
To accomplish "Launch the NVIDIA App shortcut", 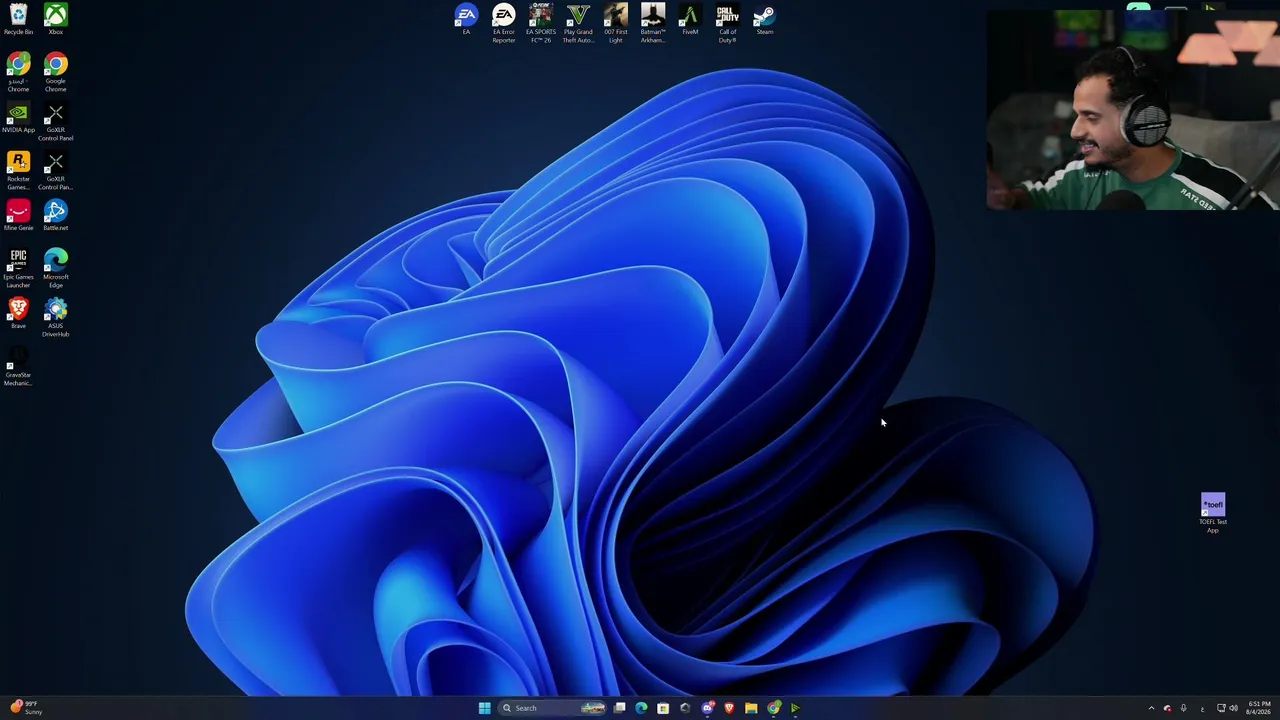I will 18,118.
